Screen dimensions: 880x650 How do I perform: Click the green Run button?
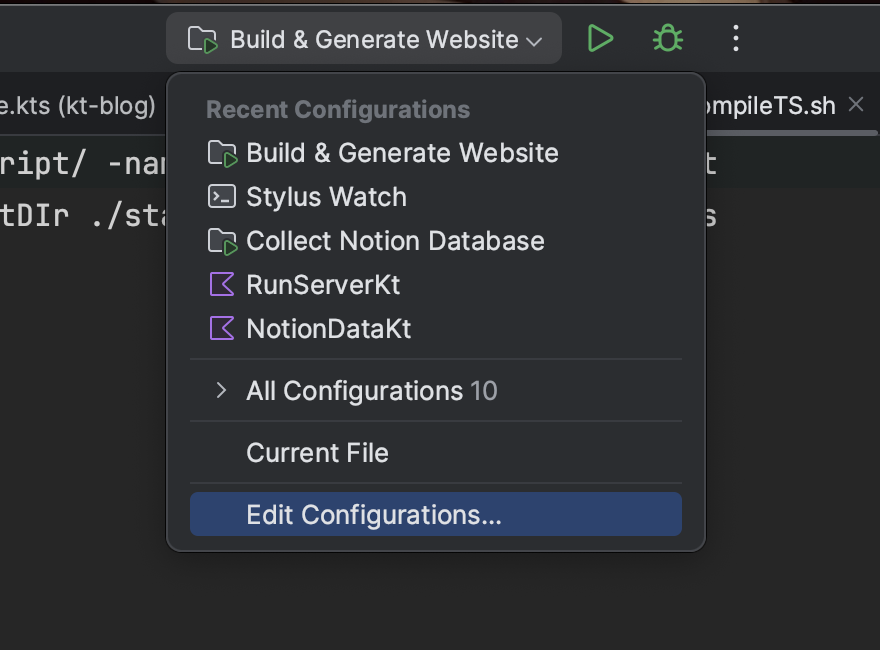[x=600, y=39]
